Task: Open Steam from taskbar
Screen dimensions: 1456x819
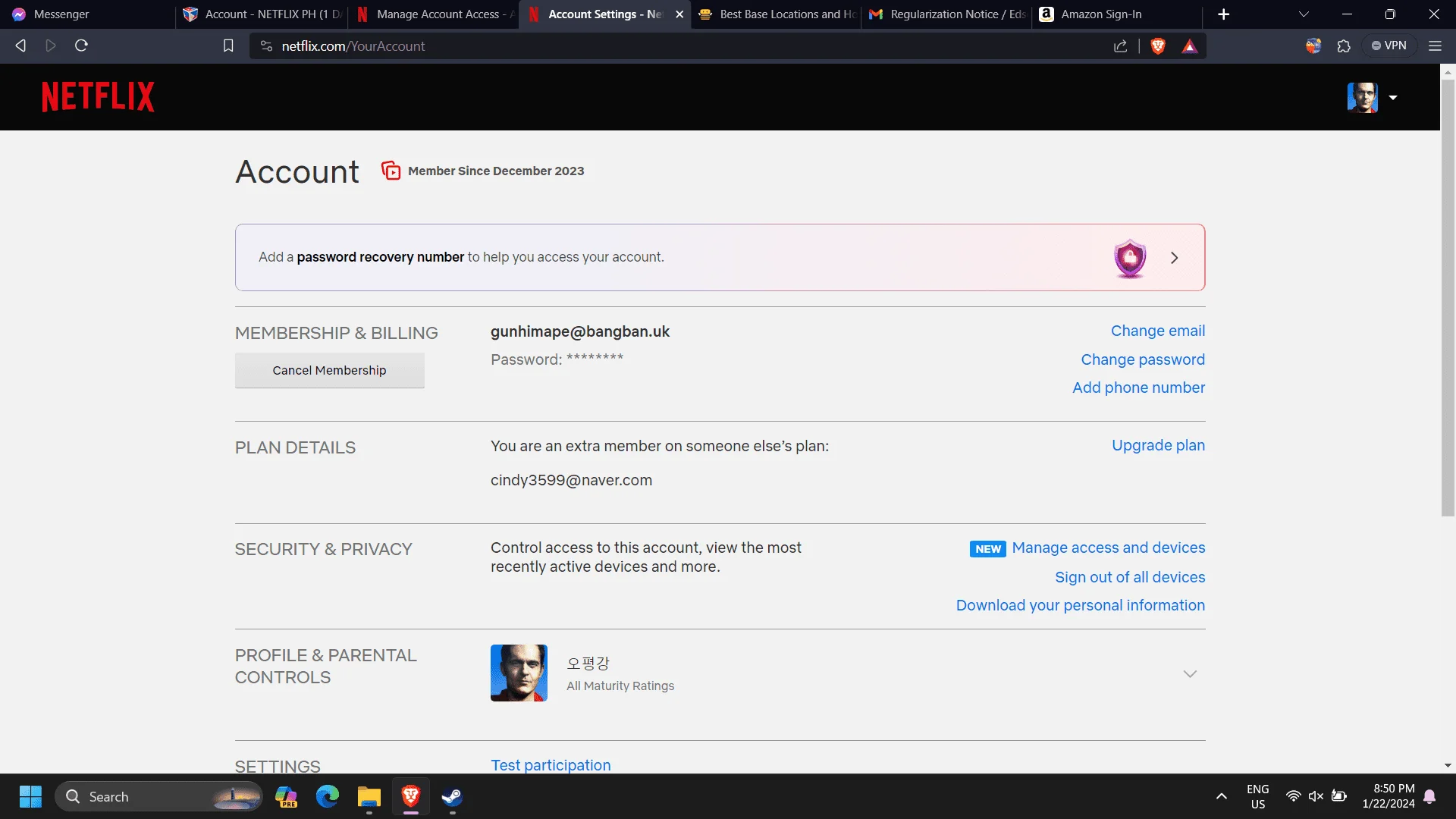Action: pos(453,796)
